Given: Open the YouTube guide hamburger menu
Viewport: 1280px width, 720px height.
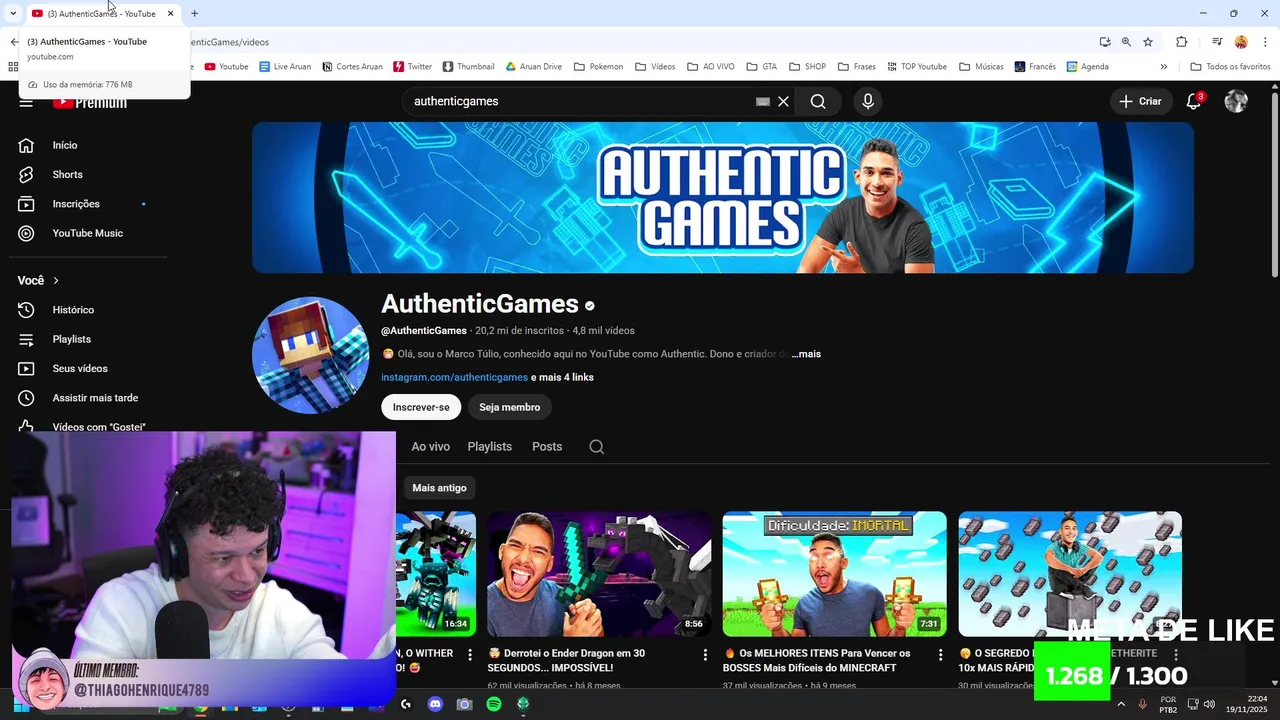Looking at the screenshot, I should [x=26, y=102].
